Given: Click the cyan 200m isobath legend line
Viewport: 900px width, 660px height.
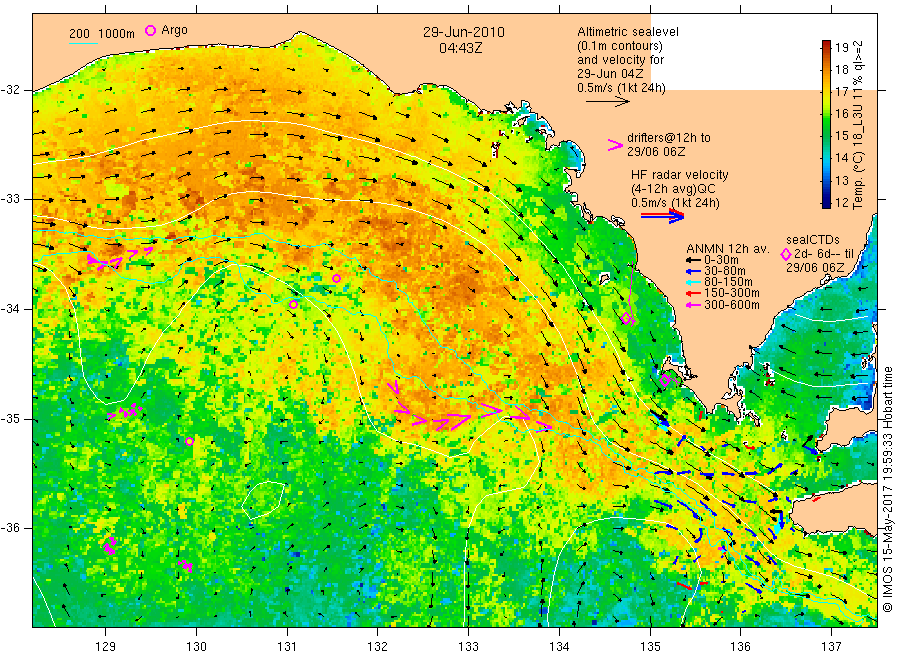Looking at the screenshot, I should click(x=84, y=43).
